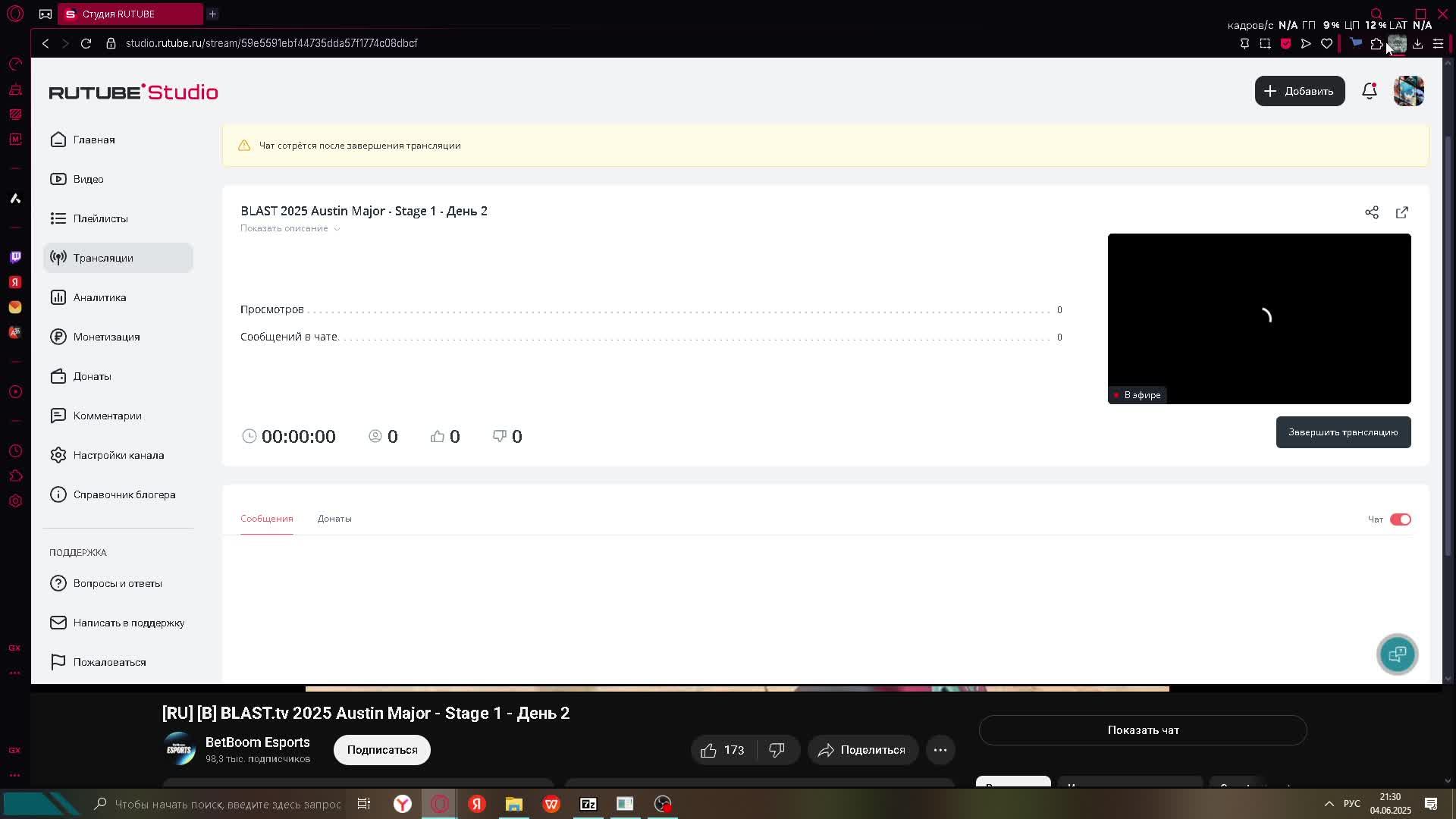Click the page vertical scrollbar
The width and height of the screenshot is (1456, 819).
coord(1448,345)
